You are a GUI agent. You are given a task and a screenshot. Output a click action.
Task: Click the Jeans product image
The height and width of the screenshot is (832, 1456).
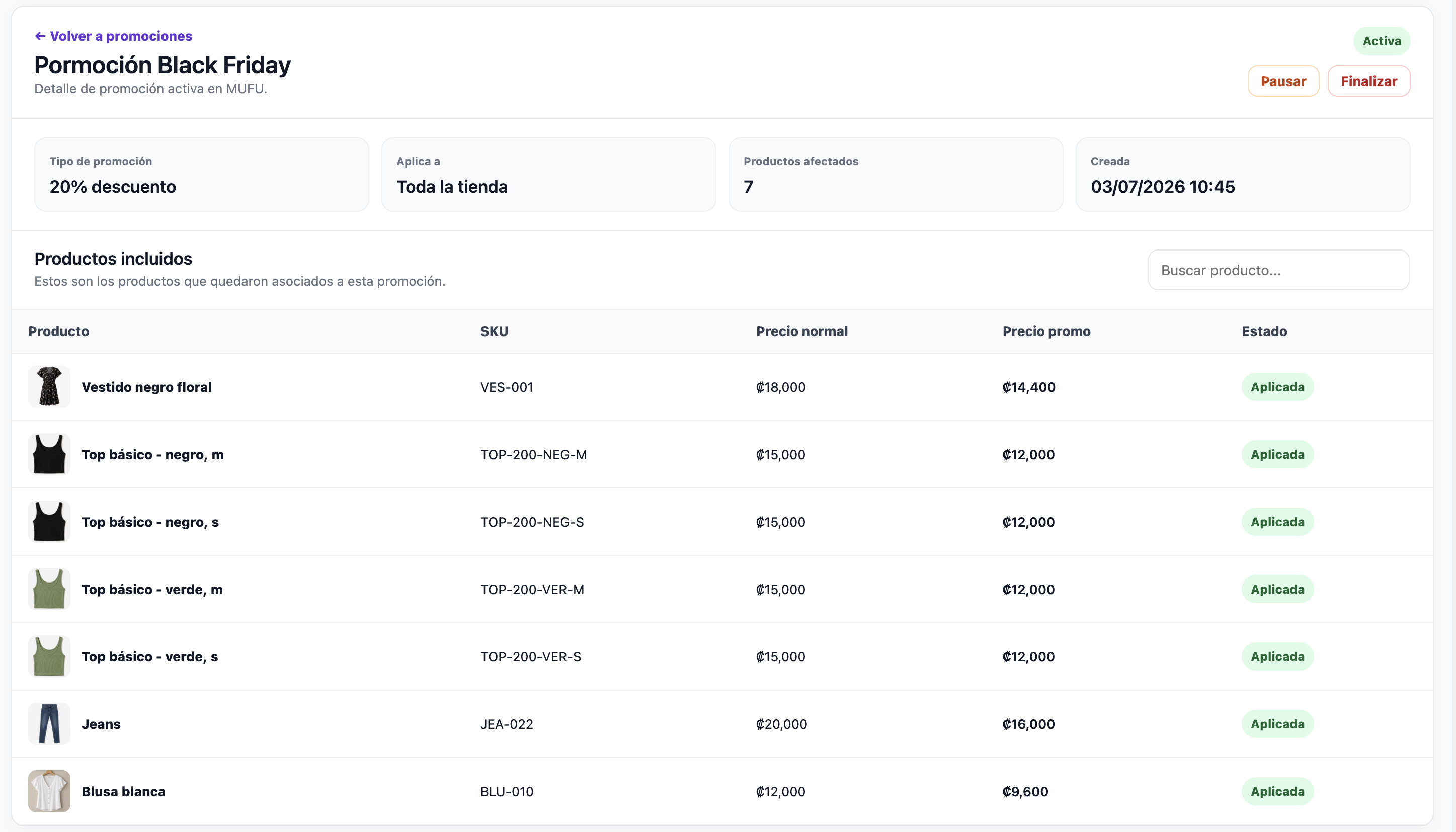pyautogui.click(x=49, y=724)
